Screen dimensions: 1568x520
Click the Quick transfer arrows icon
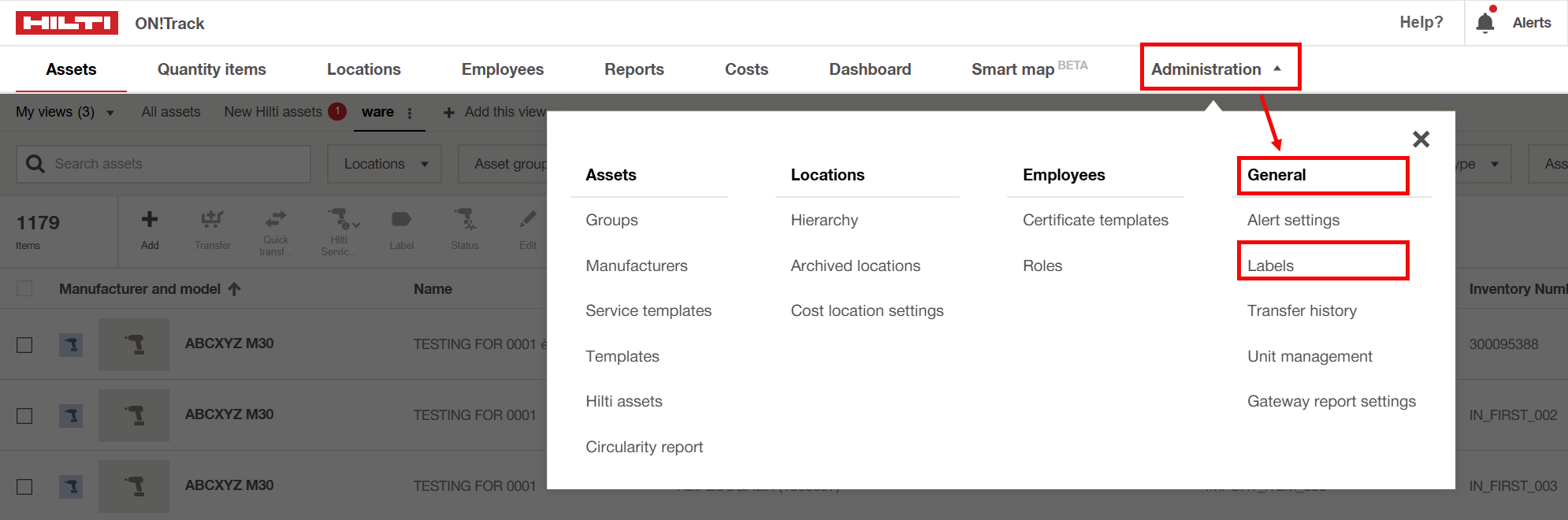pos(276,220)
